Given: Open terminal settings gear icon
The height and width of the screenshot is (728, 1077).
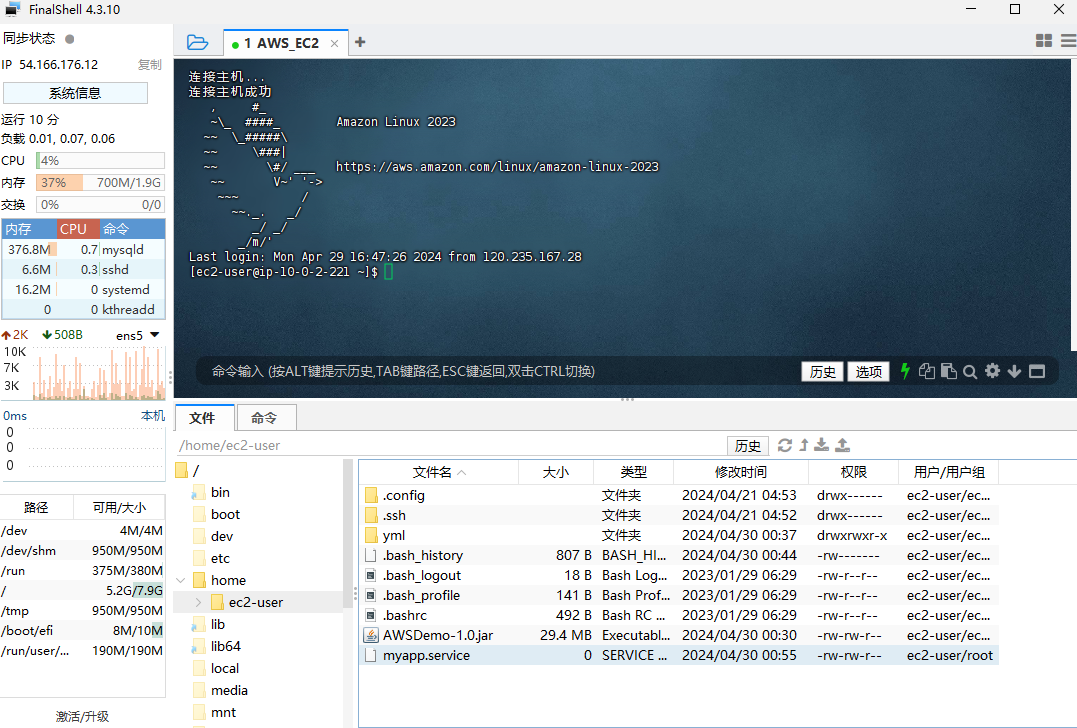Looking at the screenshot, I should 993,371.
